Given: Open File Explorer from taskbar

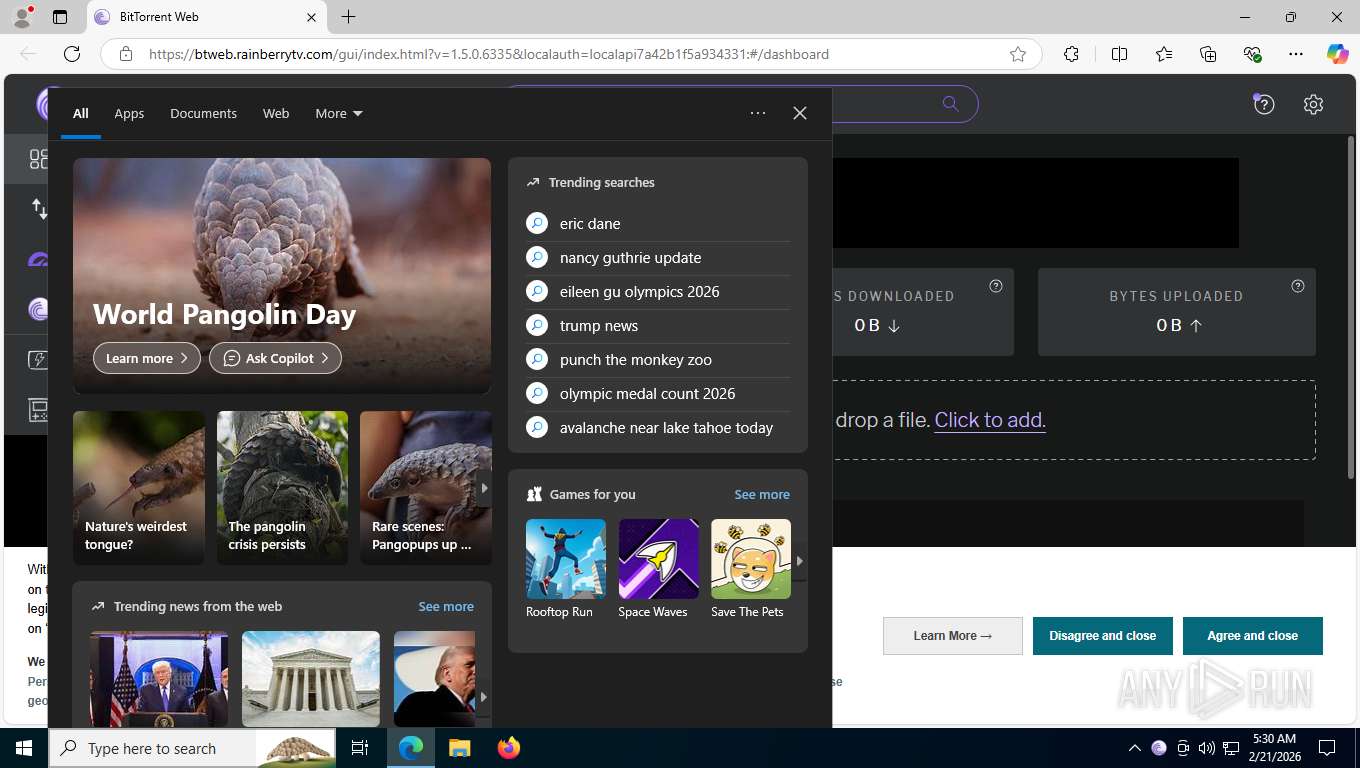Looking at the screenshot, I should 459,748.
